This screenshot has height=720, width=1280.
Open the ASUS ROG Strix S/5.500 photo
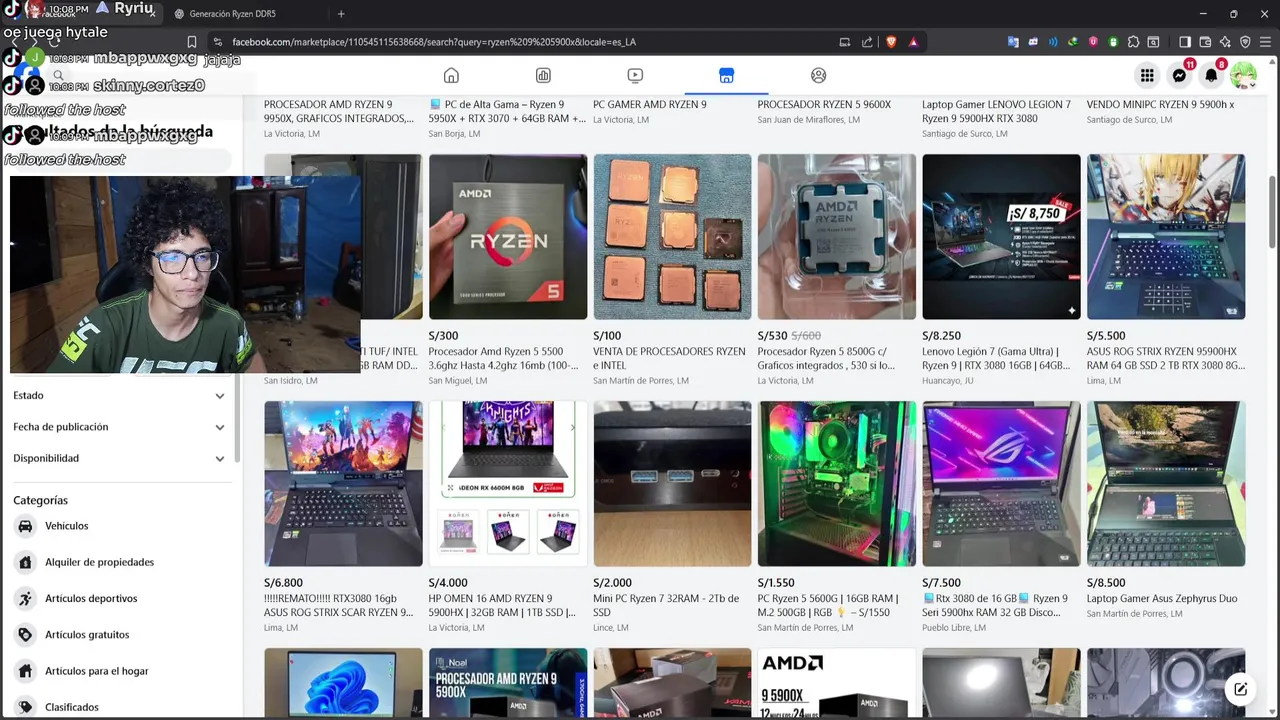pos(1166,237)
